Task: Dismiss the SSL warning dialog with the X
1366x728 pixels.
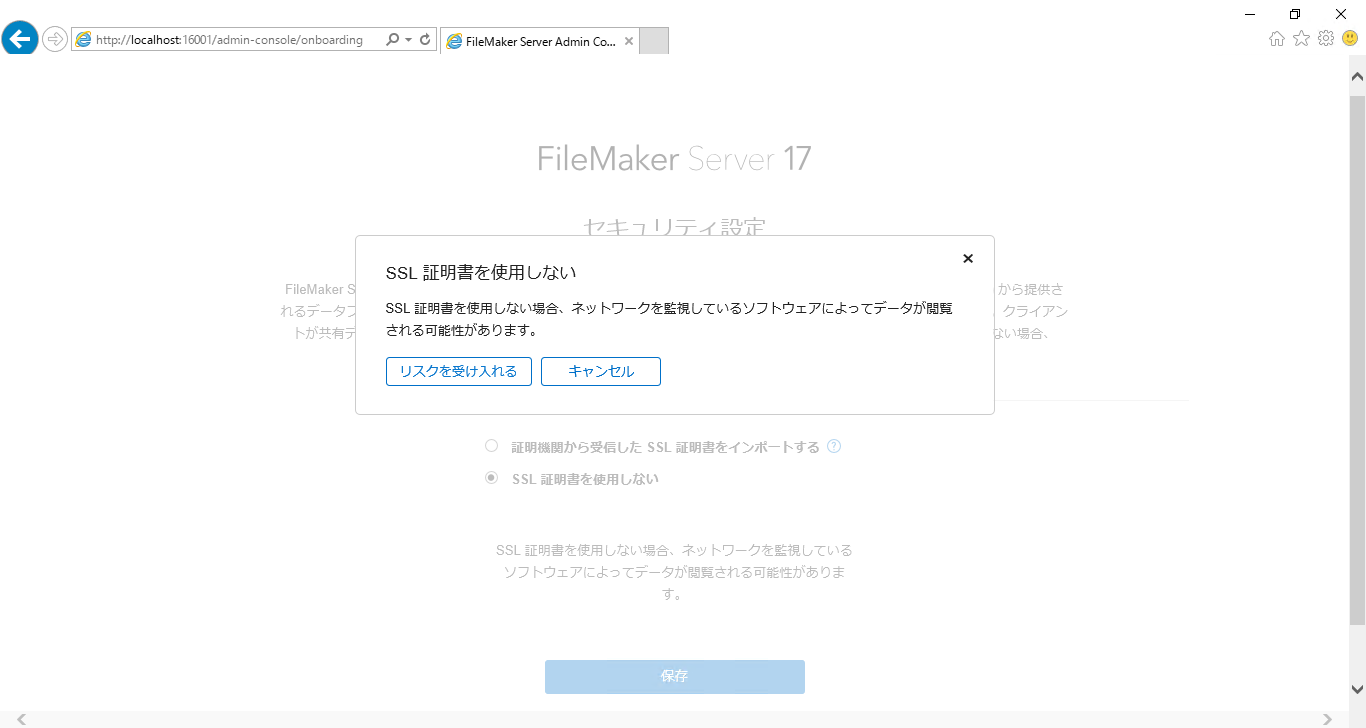Action: pos(967,258)
